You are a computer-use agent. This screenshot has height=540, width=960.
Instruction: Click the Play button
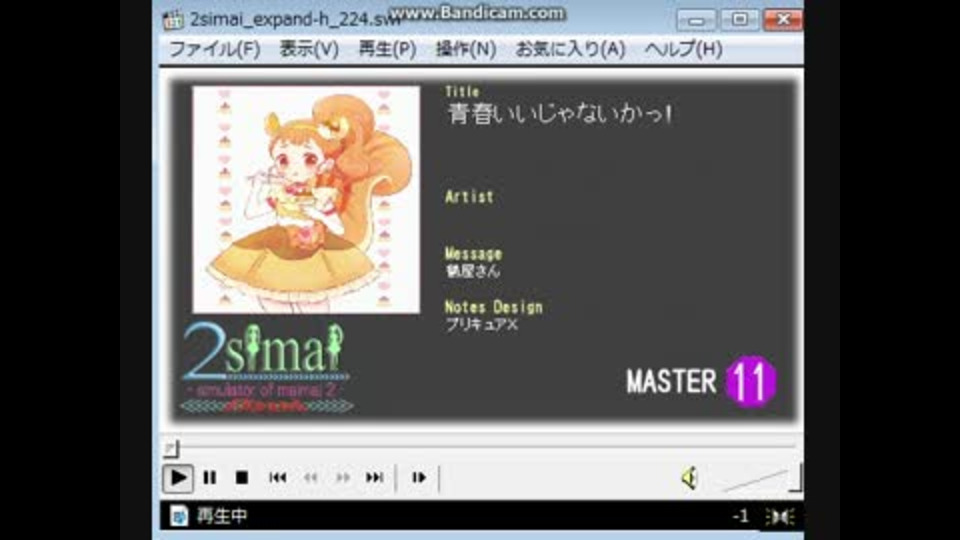click(x=178, y=478)
